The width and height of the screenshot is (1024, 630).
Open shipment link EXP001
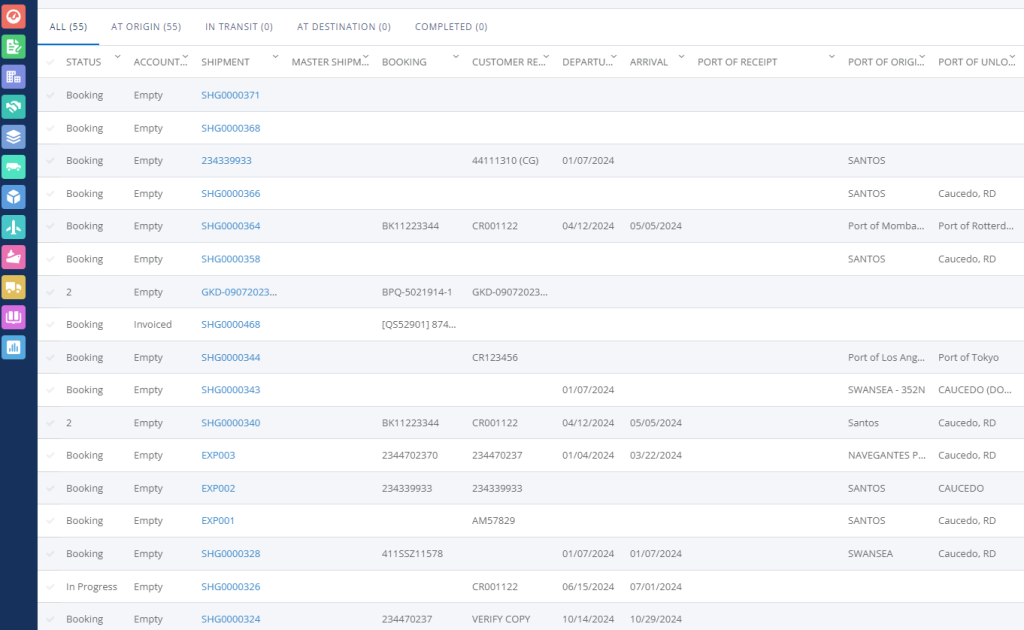218,521
